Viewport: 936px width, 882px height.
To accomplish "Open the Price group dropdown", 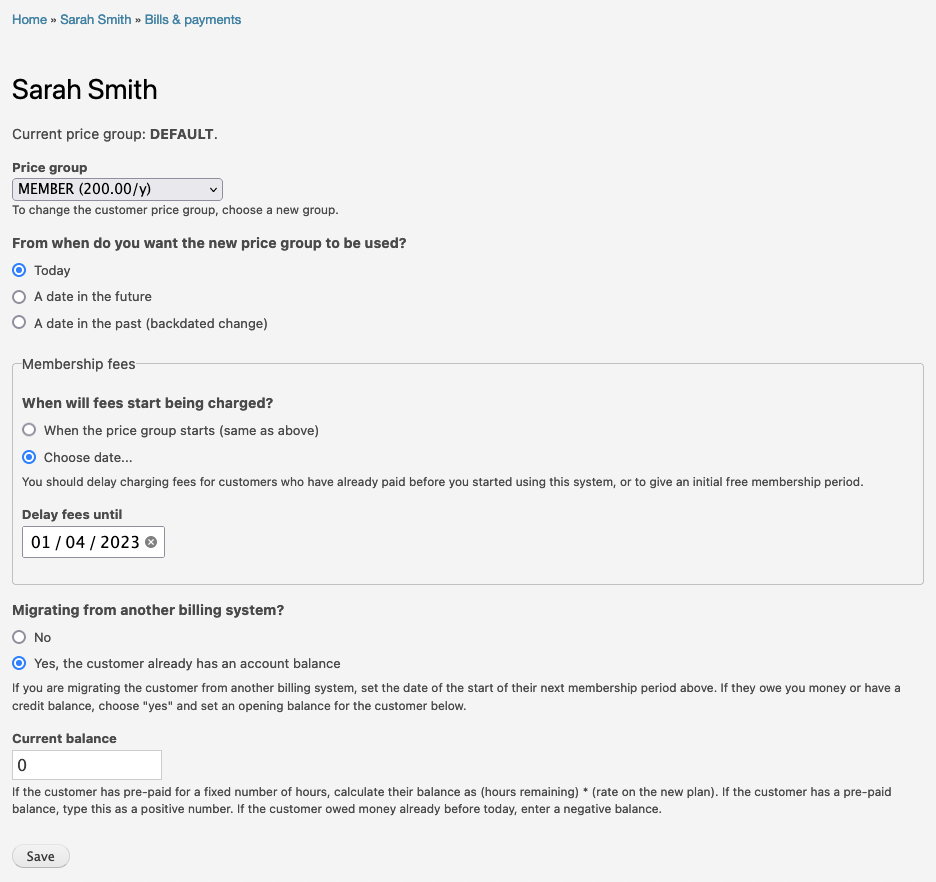I will [x=117, y=189].
